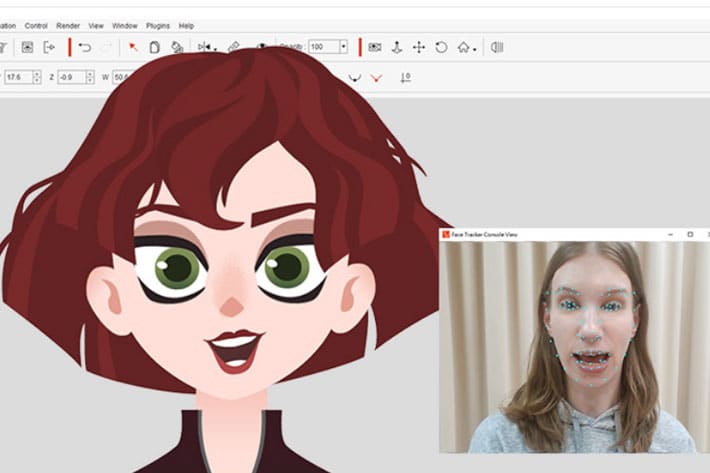The width and height of the screenshot is (710, 473).
Task: Click the zoom value field showing 100
Action: tap(322, 47)
